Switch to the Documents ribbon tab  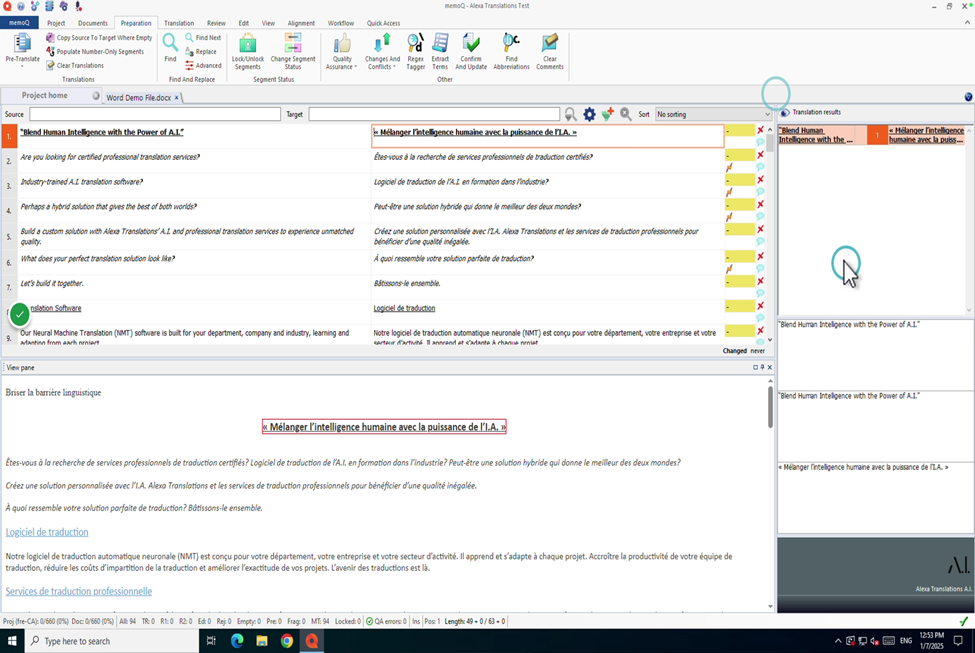(x=93, y=23)
